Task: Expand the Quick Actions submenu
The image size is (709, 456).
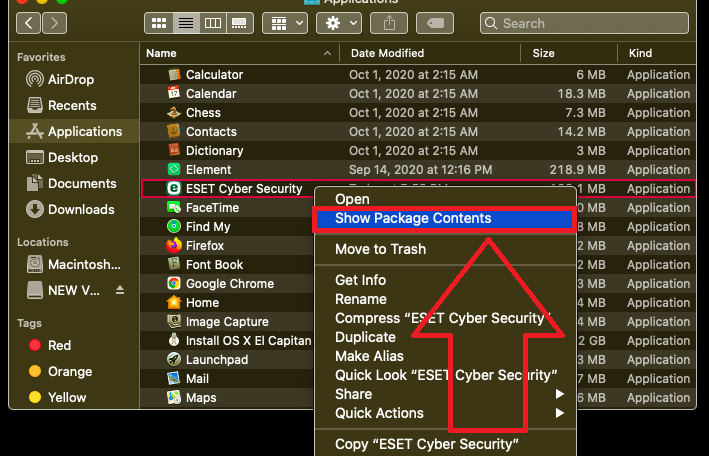Action: coord(445,413)
